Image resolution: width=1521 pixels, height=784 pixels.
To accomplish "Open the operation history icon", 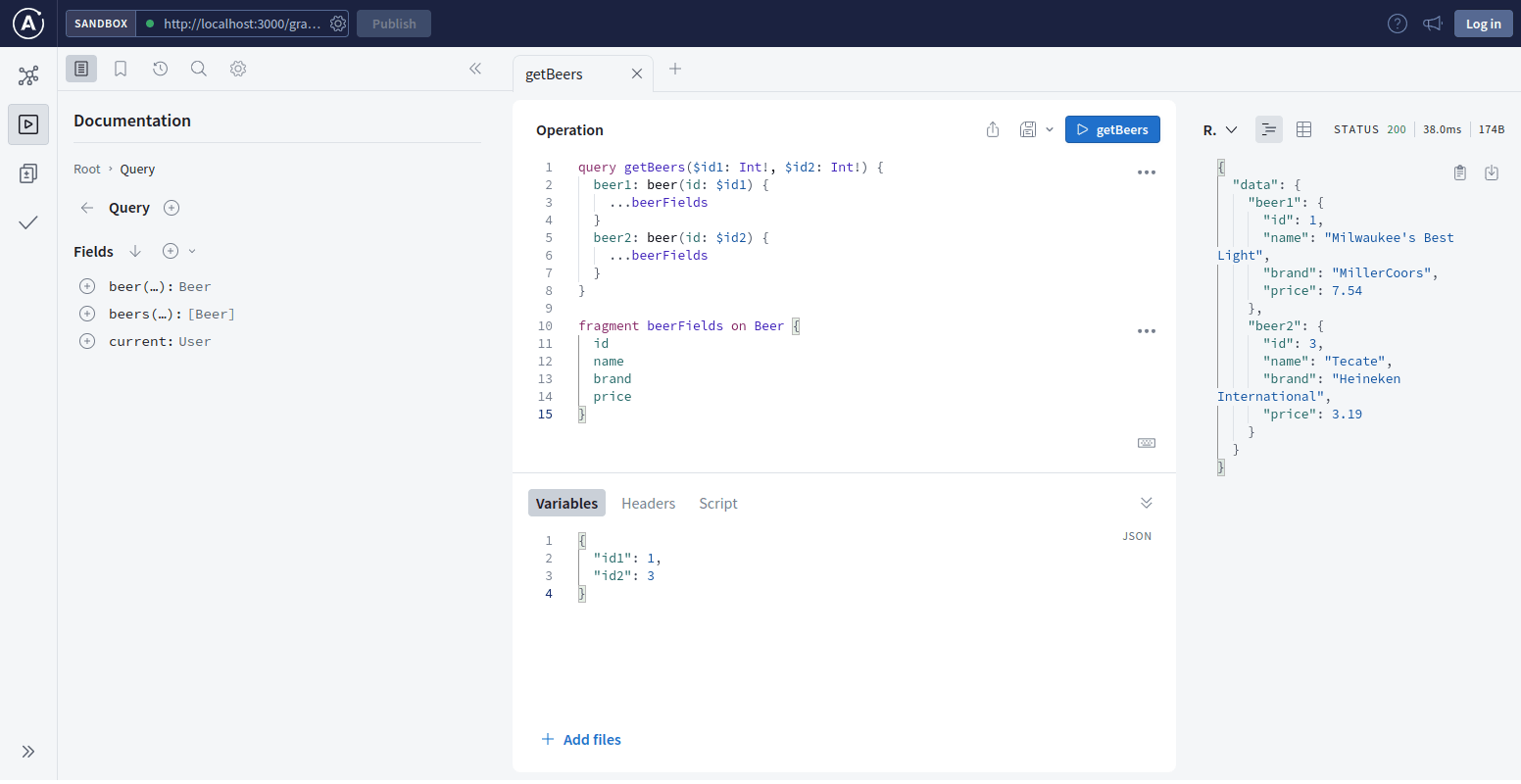I will [x=160, y=69].
